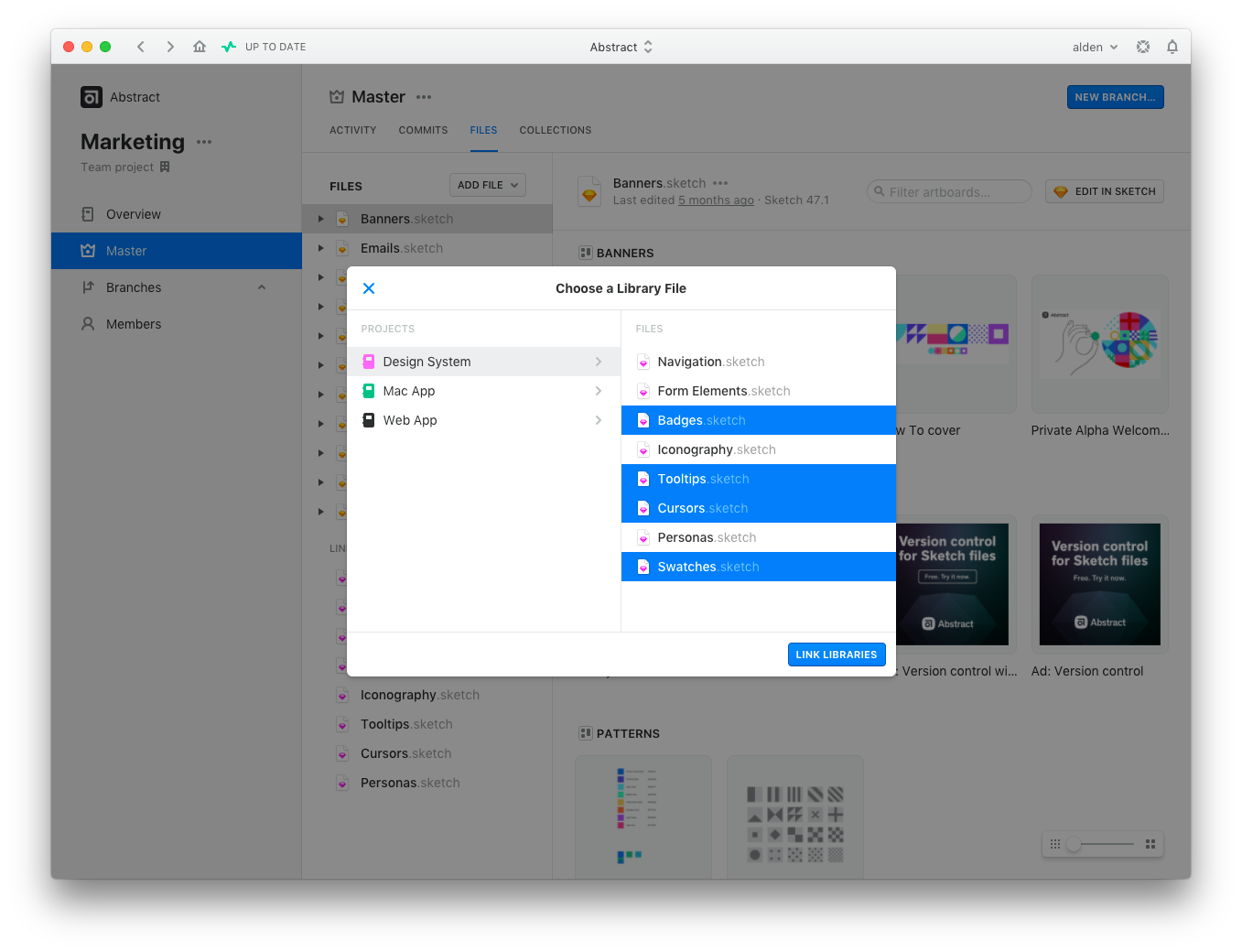This screenshot has height=952, width=1242.
Task: Open the Add File dropdown
Action: [x=488, y=185]
